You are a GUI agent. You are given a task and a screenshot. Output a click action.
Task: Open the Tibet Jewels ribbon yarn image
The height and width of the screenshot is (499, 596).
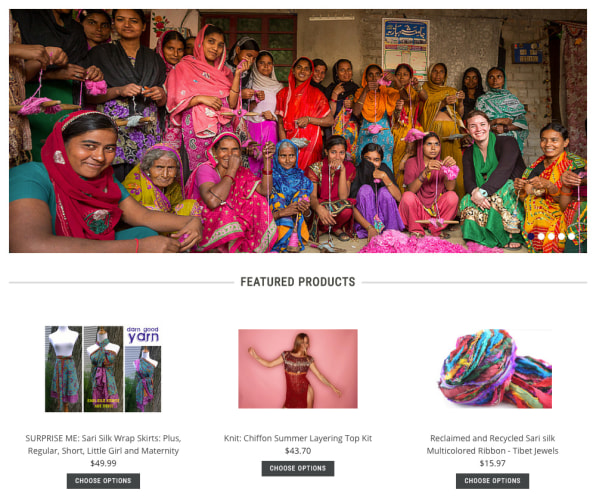pyautogui.click(x=493, y=369)
